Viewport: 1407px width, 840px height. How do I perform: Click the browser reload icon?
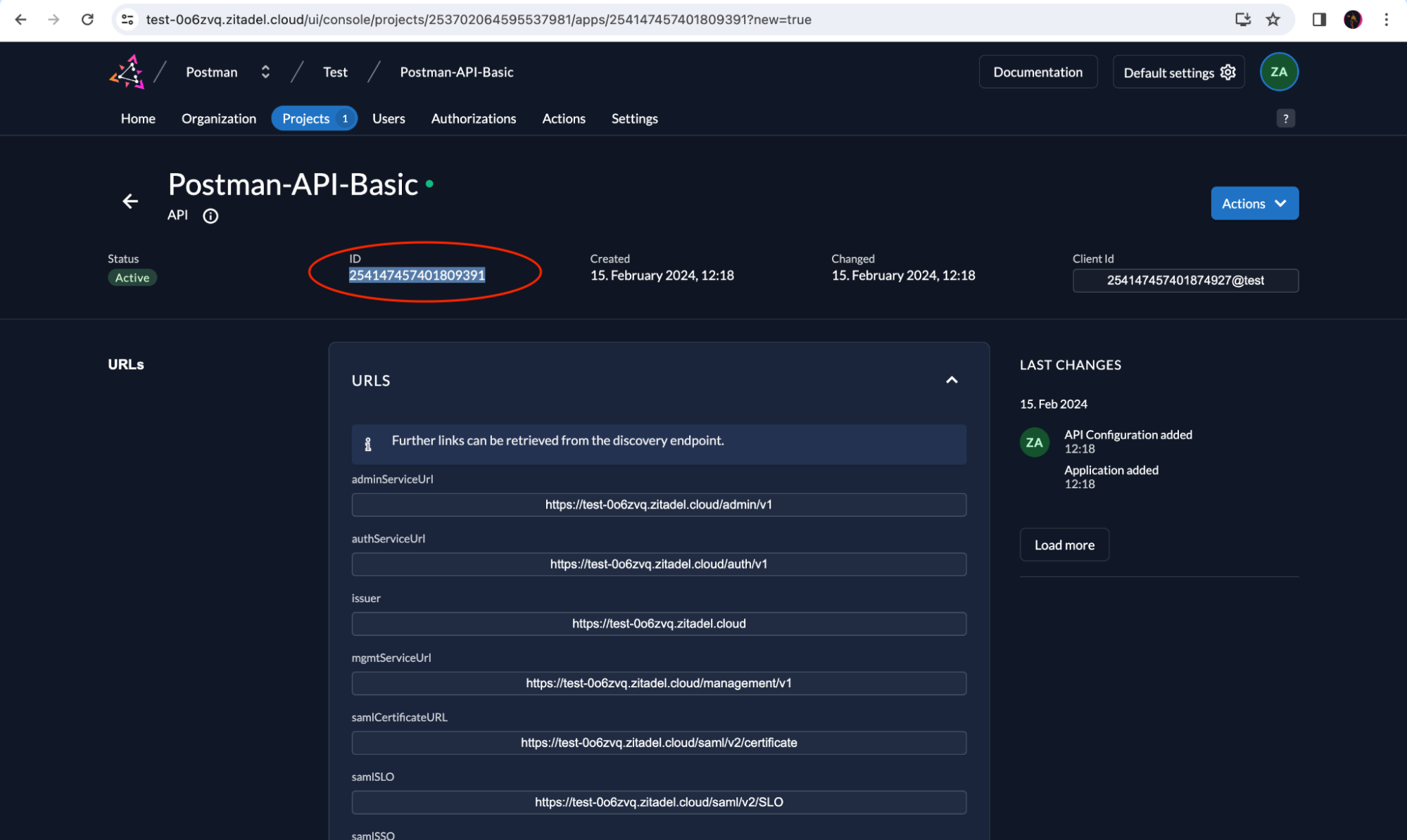(x=87, y=20)
